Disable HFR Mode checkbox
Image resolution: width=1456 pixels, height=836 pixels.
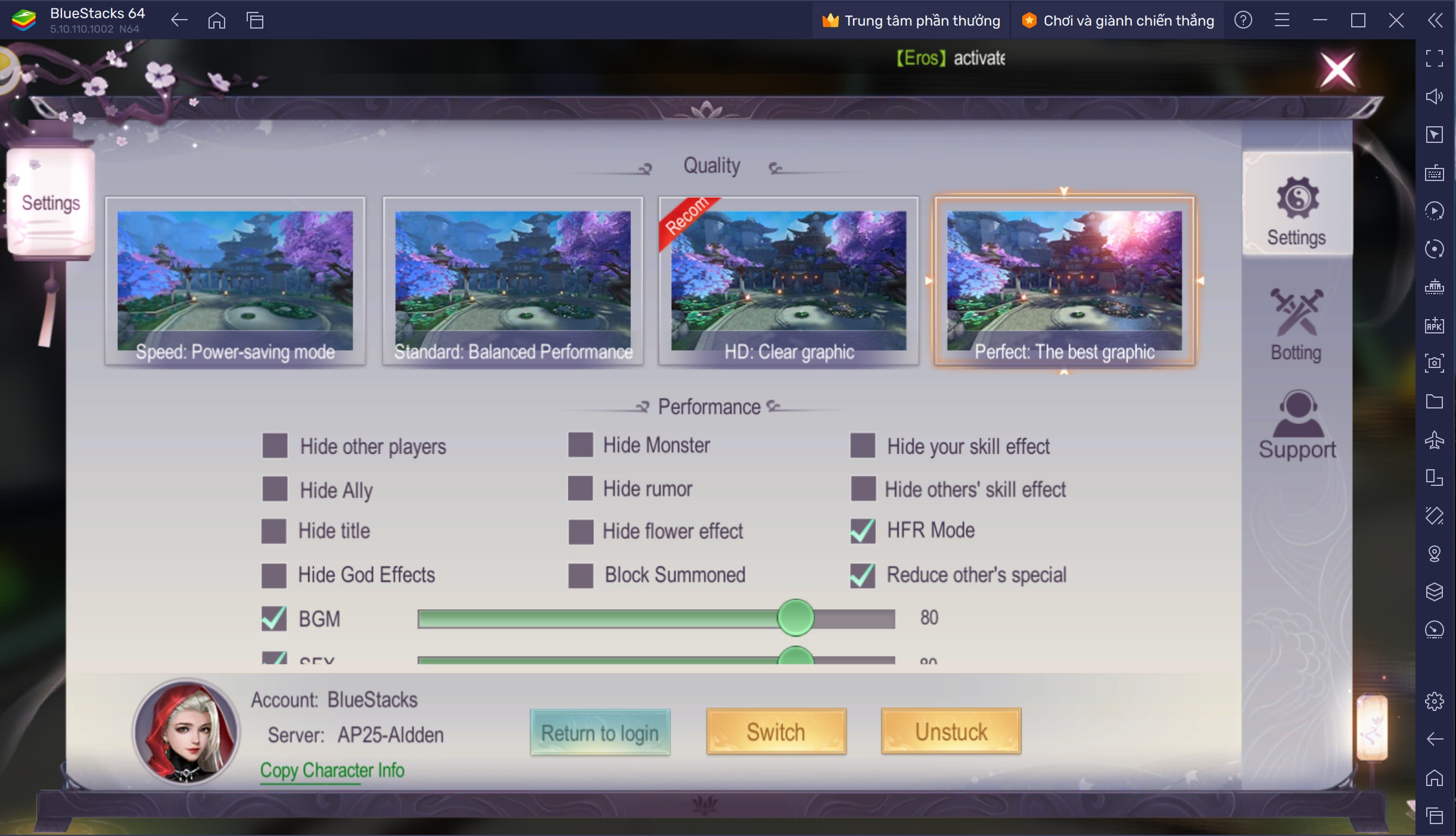(x=862, y=530)
